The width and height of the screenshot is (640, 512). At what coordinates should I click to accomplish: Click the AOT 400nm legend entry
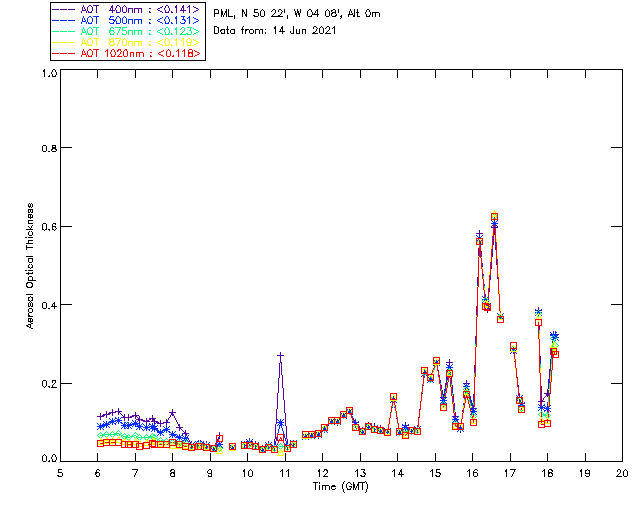[x=127, y=9]
